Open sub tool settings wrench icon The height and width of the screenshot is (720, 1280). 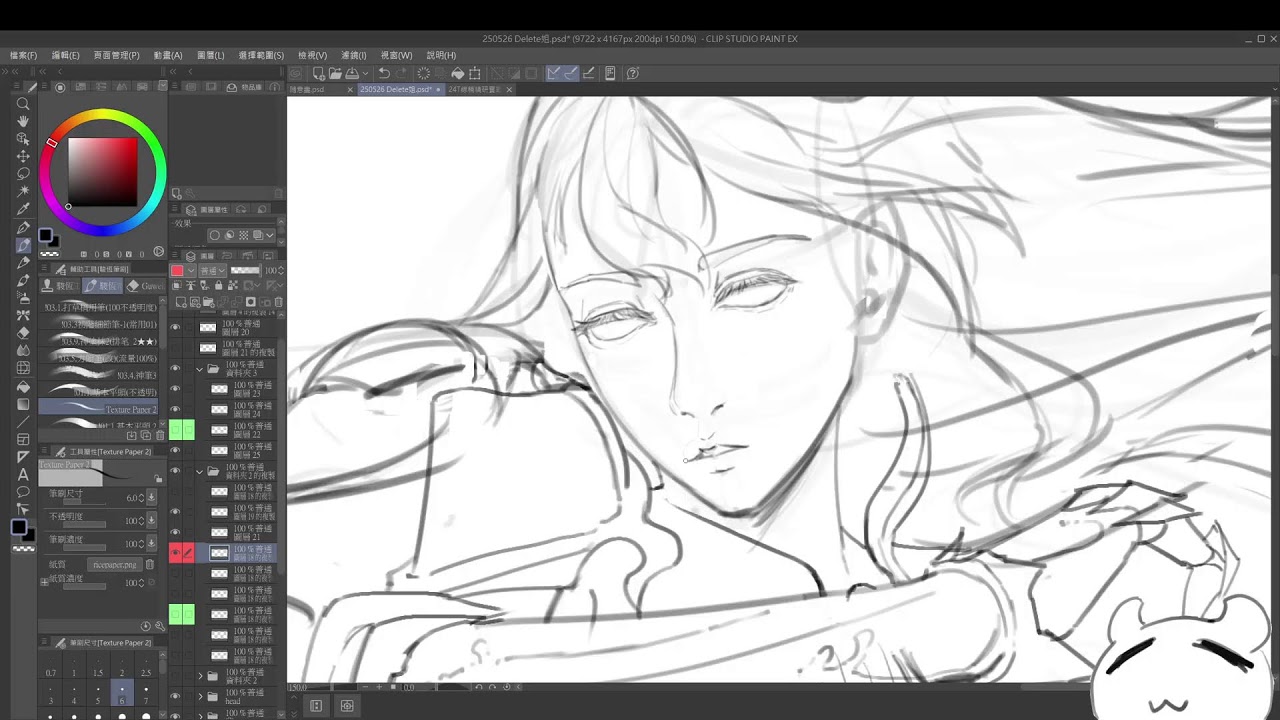tap(160, 626)
